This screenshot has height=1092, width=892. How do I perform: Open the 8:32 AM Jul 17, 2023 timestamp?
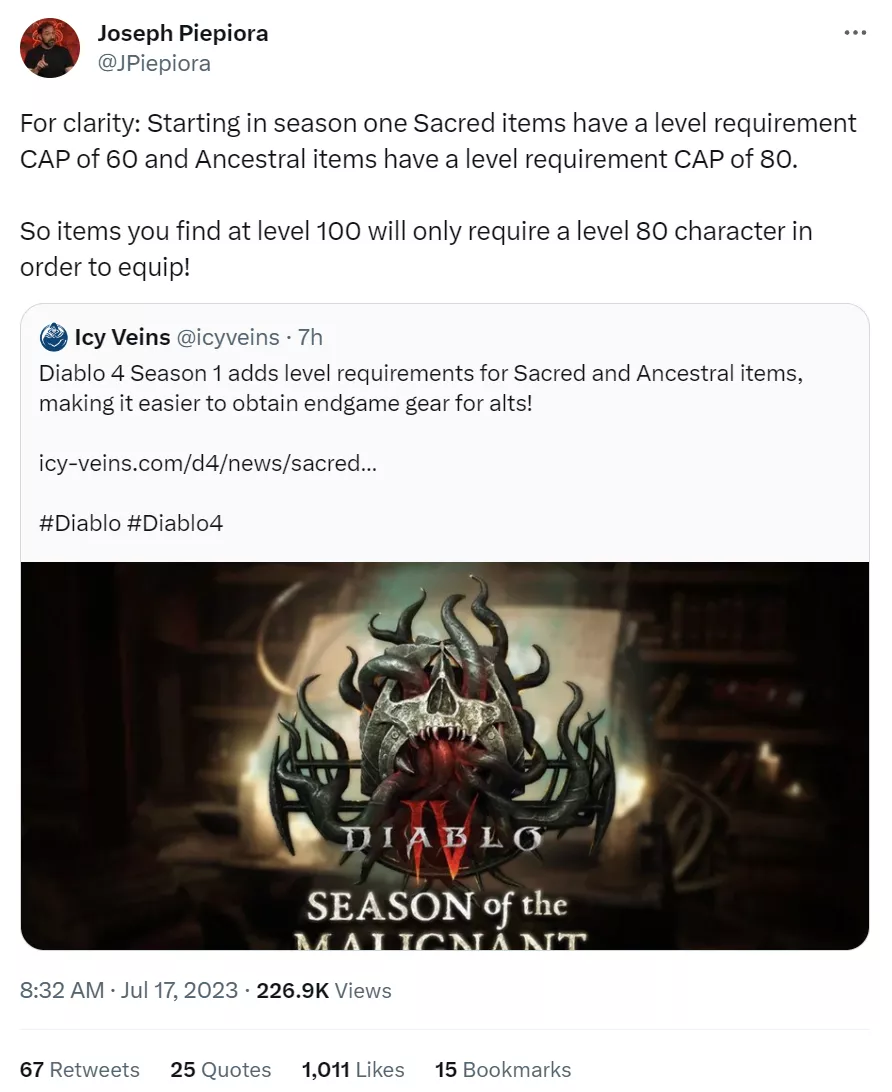point(129,990)
